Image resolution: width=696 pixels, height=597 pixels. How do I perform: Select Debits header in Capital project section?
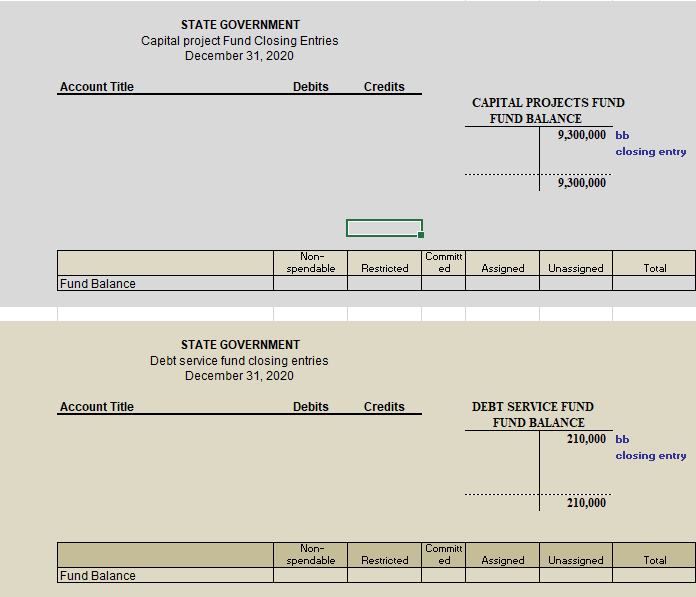[x=311, y=87]
